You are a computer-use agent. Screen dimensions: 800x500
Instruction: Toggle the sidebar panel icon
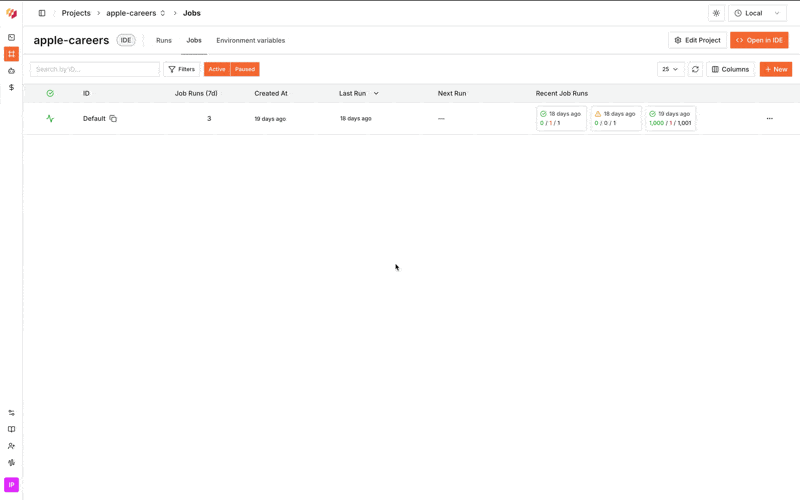[42, 13]
